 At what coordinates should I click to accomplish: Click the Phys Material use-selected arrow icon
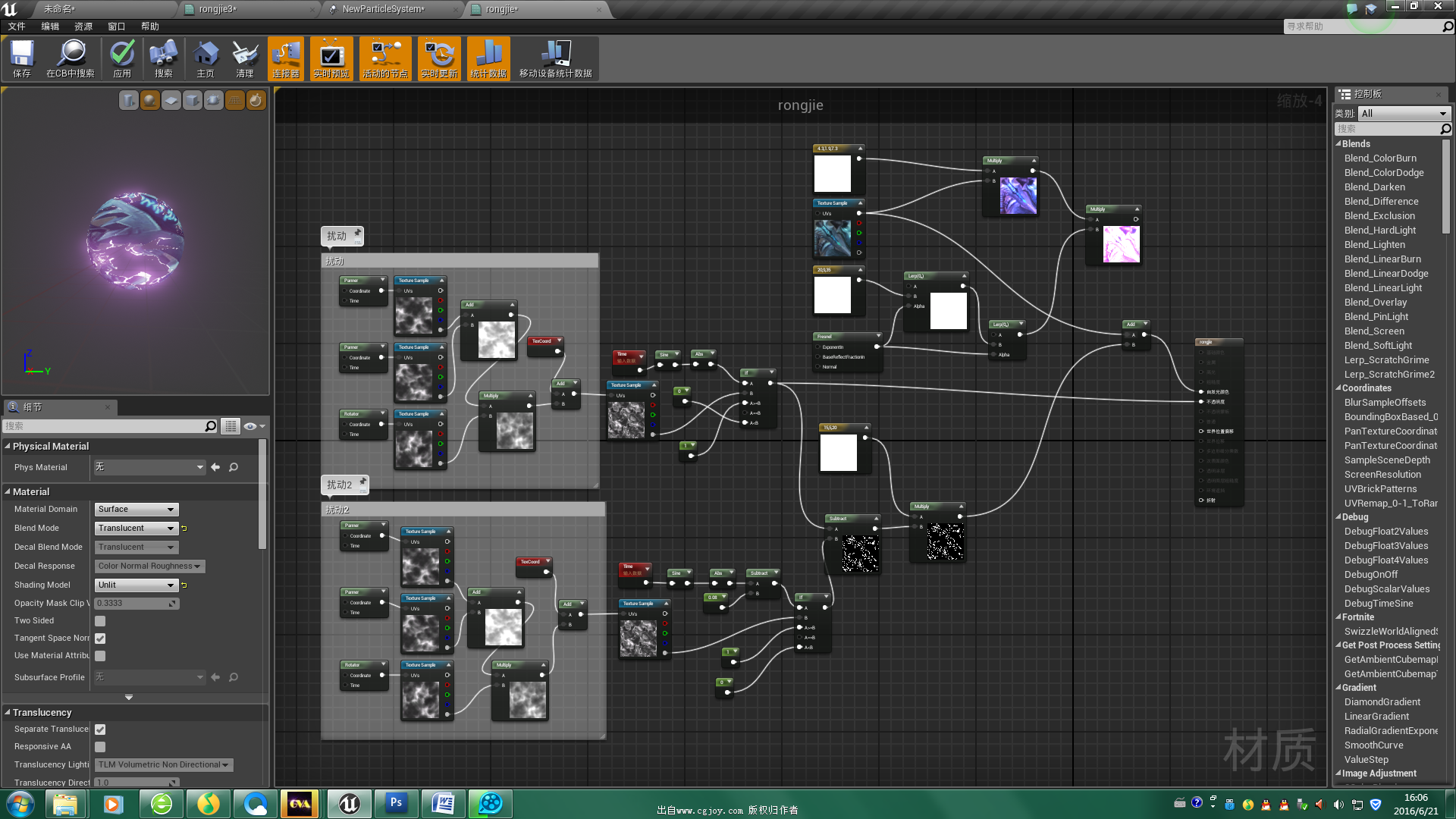click(x=215, y=467)
